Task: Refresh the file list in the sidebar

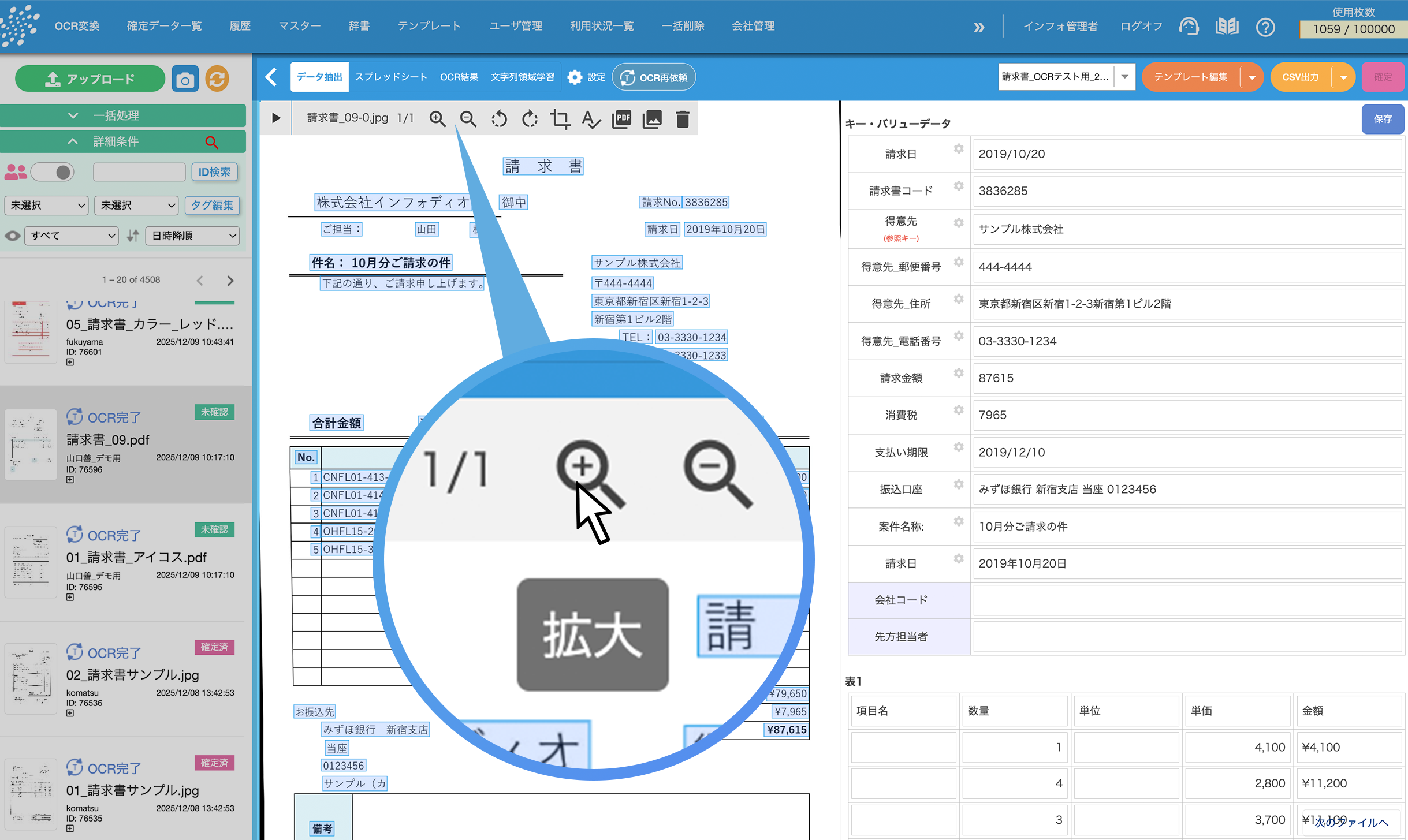Action: [x=217, y=78]
